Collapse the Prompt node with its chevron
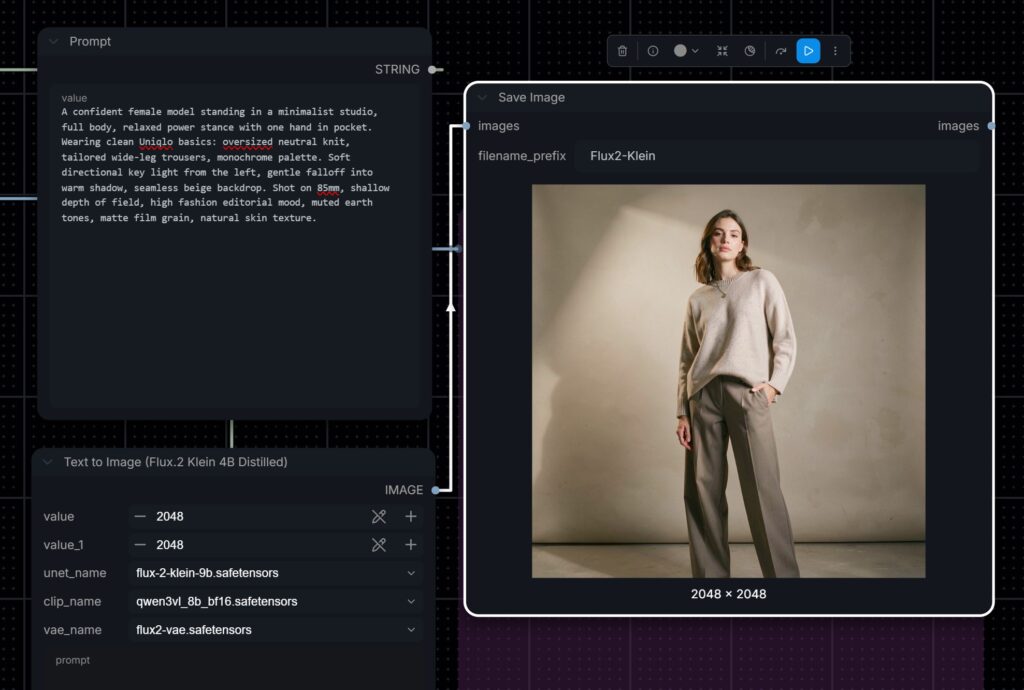The image size is (1024, 690). (54, 41)
